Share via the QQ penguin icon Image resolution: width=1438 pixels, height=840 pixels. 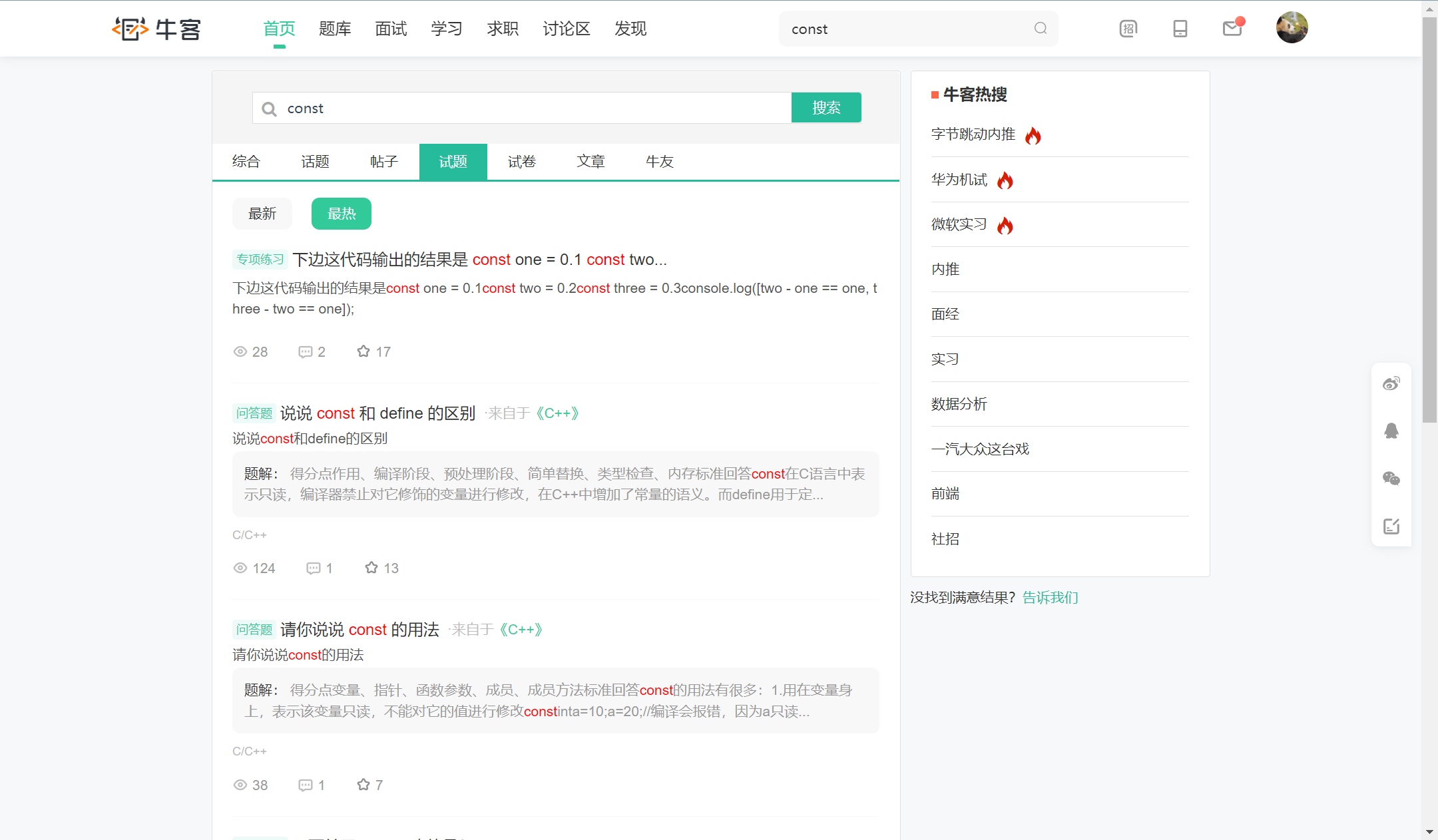coord(1391,431)
